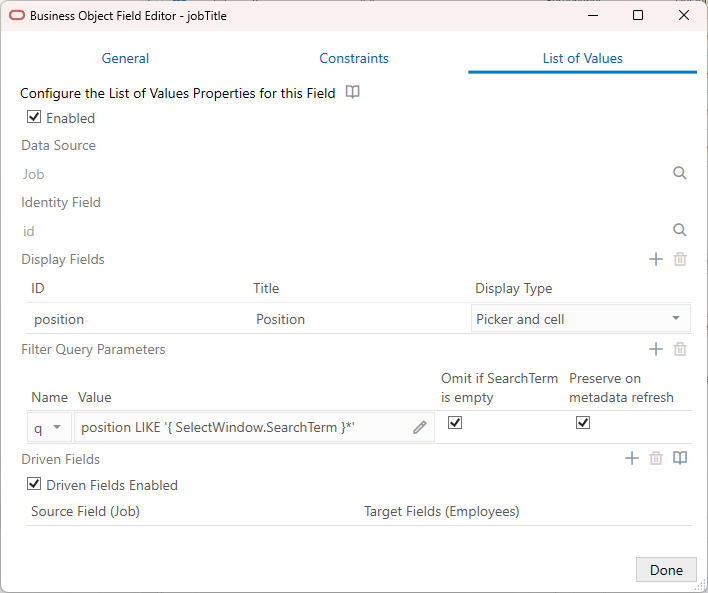Toggle Preserve on metadata refresh checkbox
The image size is (708, 593).
[x=583, y=423]
